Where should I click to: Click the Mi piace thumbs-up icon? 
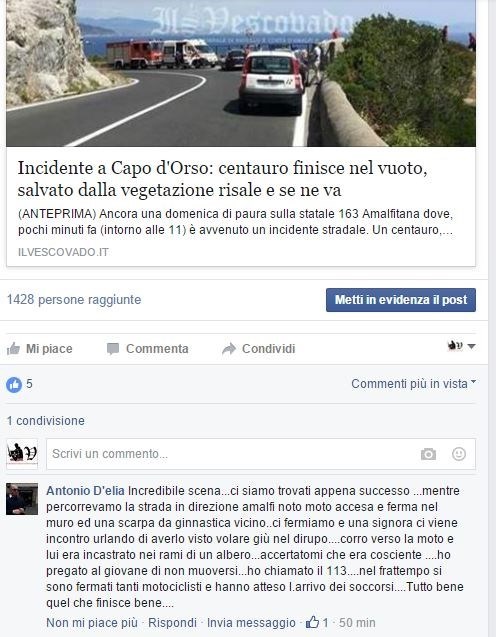click(13, 349)
